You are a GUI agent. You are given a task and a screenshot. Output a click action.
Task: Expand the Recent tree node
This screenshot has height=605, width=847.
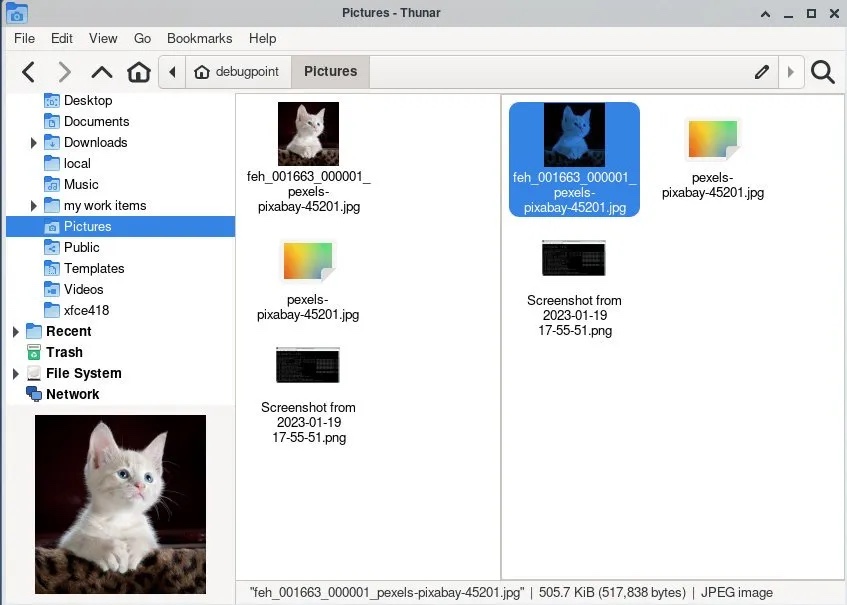click(x=15, y=332)
